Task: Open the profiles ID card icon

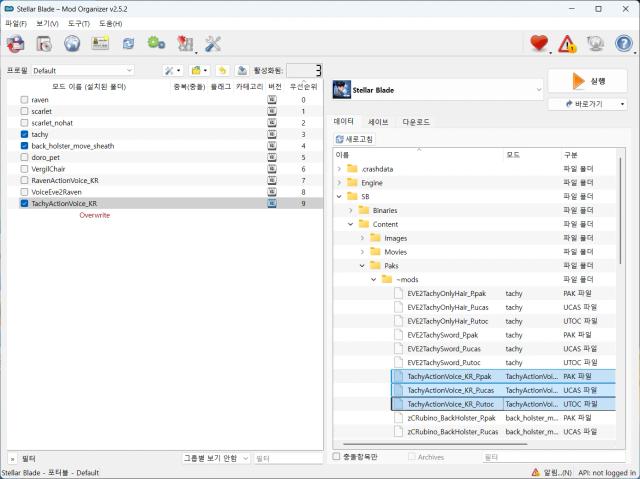Action: (100, 43)
